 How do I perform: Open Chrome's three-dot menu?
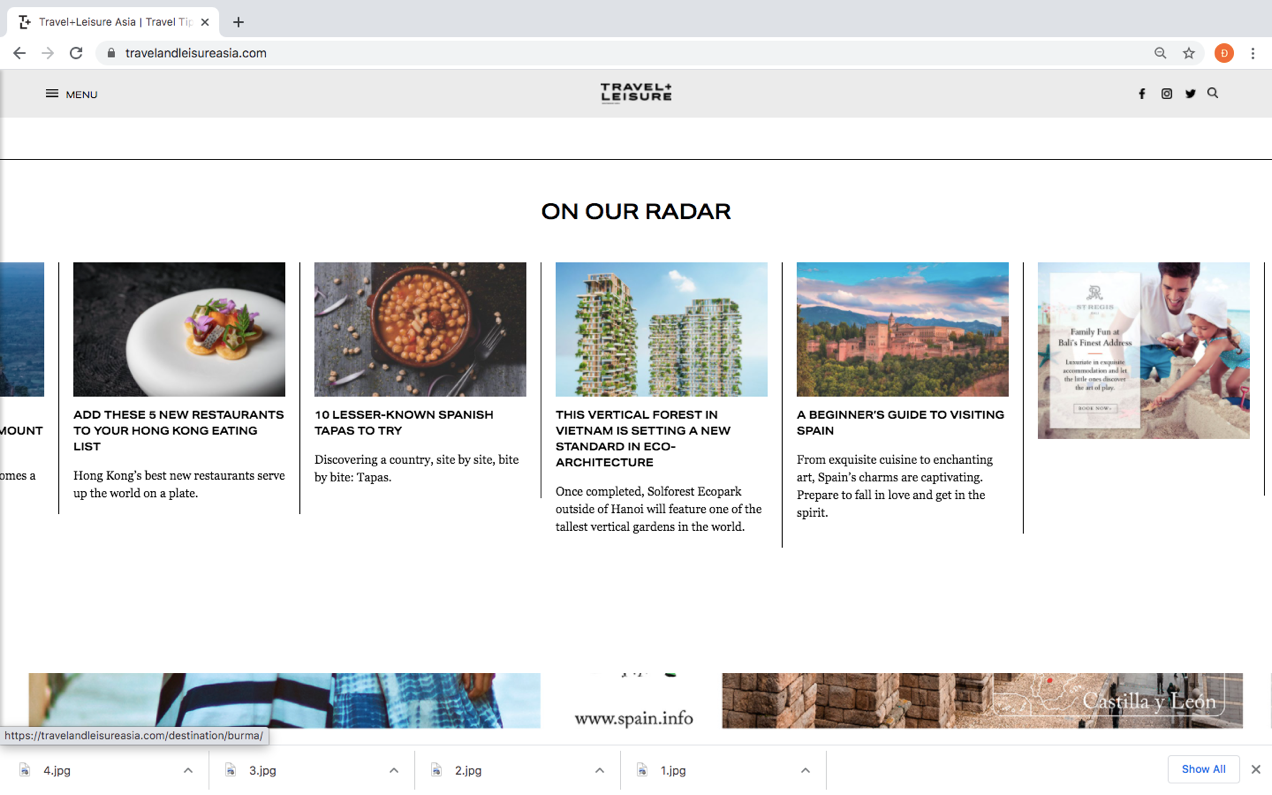(1253, 53)
